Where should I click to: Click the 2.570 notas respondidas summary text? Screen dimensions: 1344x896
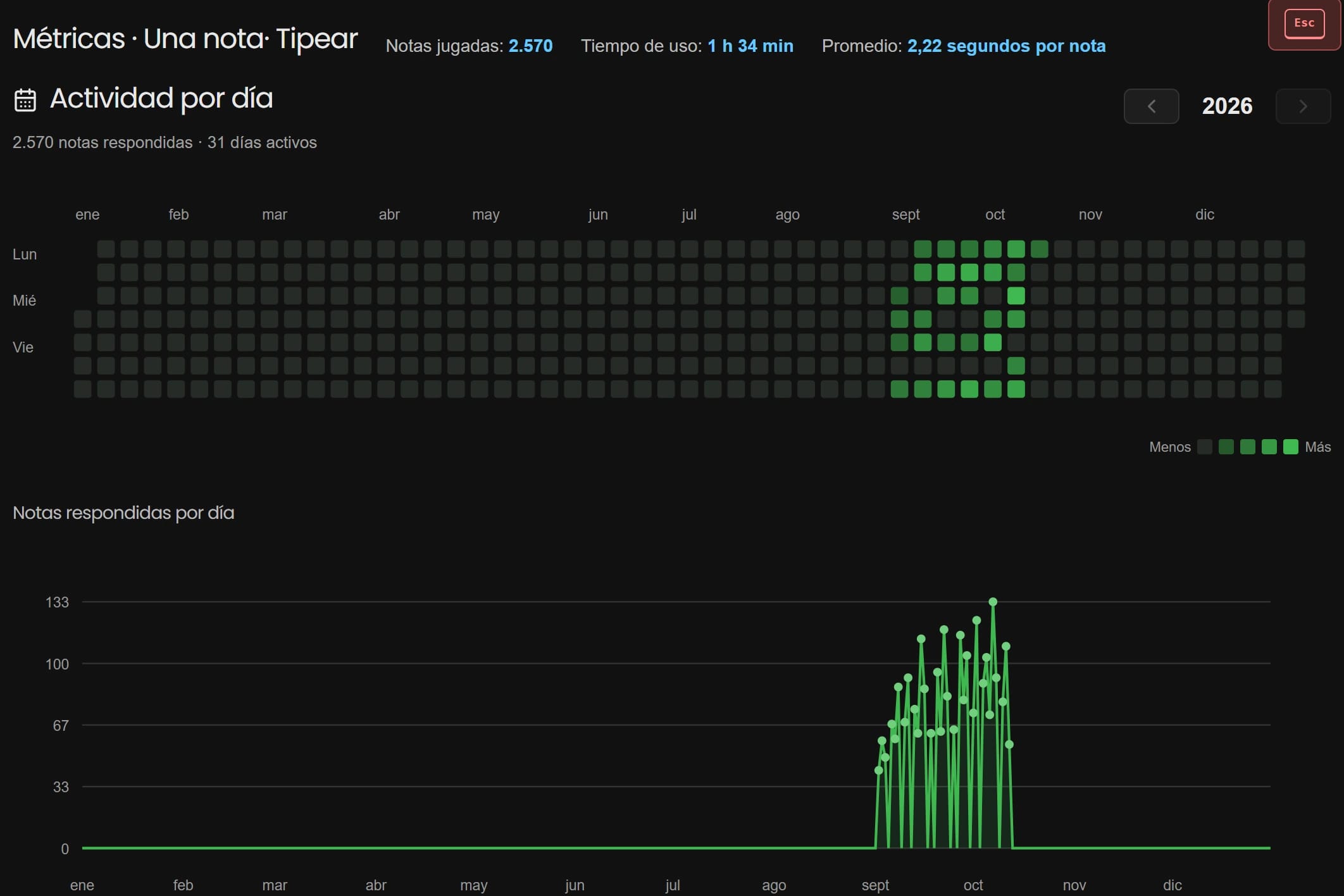(x=165, y=142)
